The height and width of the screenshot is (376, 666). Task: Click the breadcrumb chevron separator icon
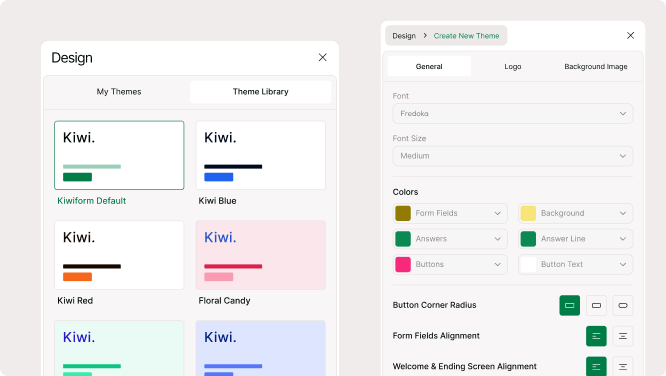(425, 36)
